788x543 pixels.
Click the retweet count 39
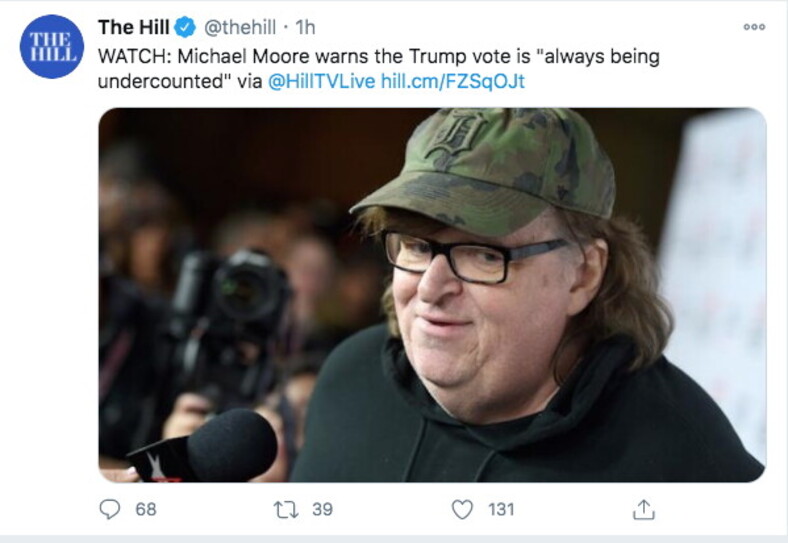coord(322,510)
